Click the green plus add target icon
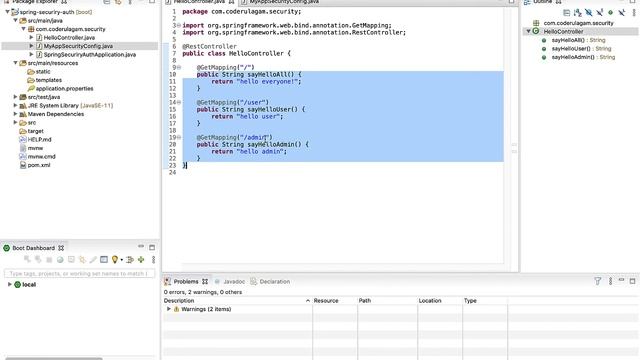The height and width of the screenshot is (360, 640). [141, 260]
